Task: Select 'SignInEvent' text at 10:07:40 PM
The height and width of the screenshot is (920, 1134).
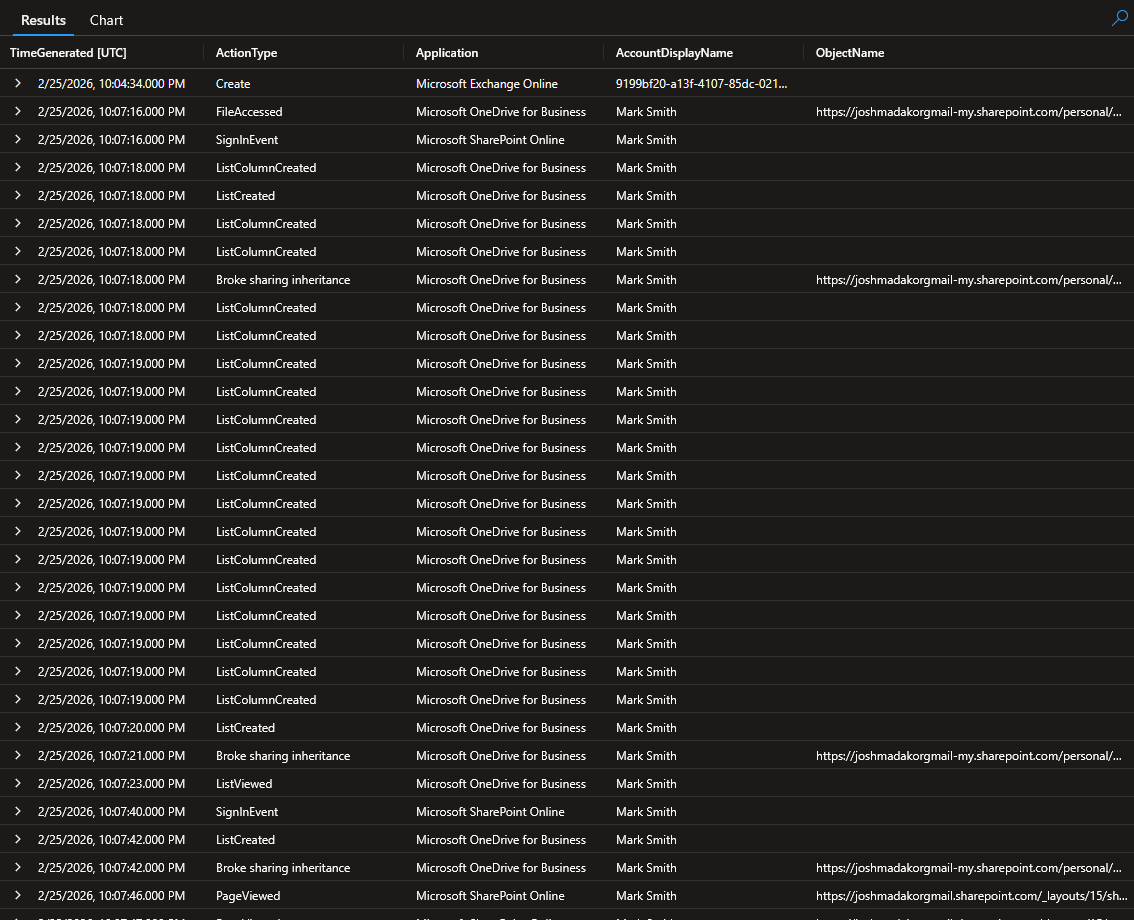Action: click(247, 812)
